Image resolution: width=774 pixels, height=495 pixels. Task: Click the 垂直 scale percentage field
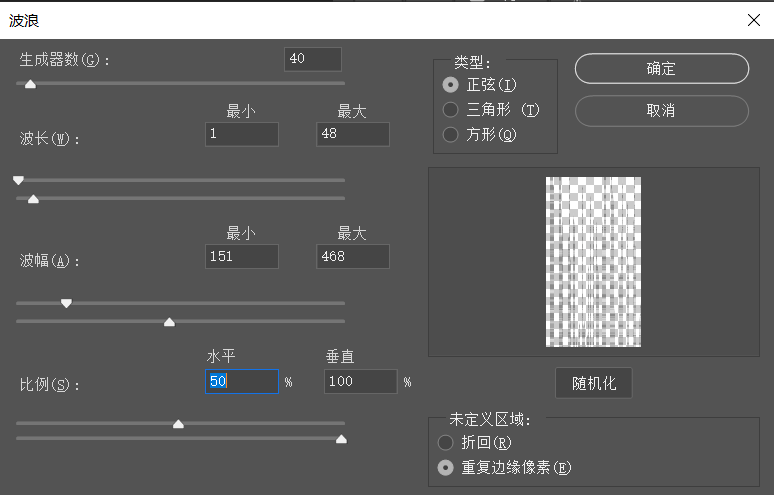pyautogui.click(x=360, y=381)
